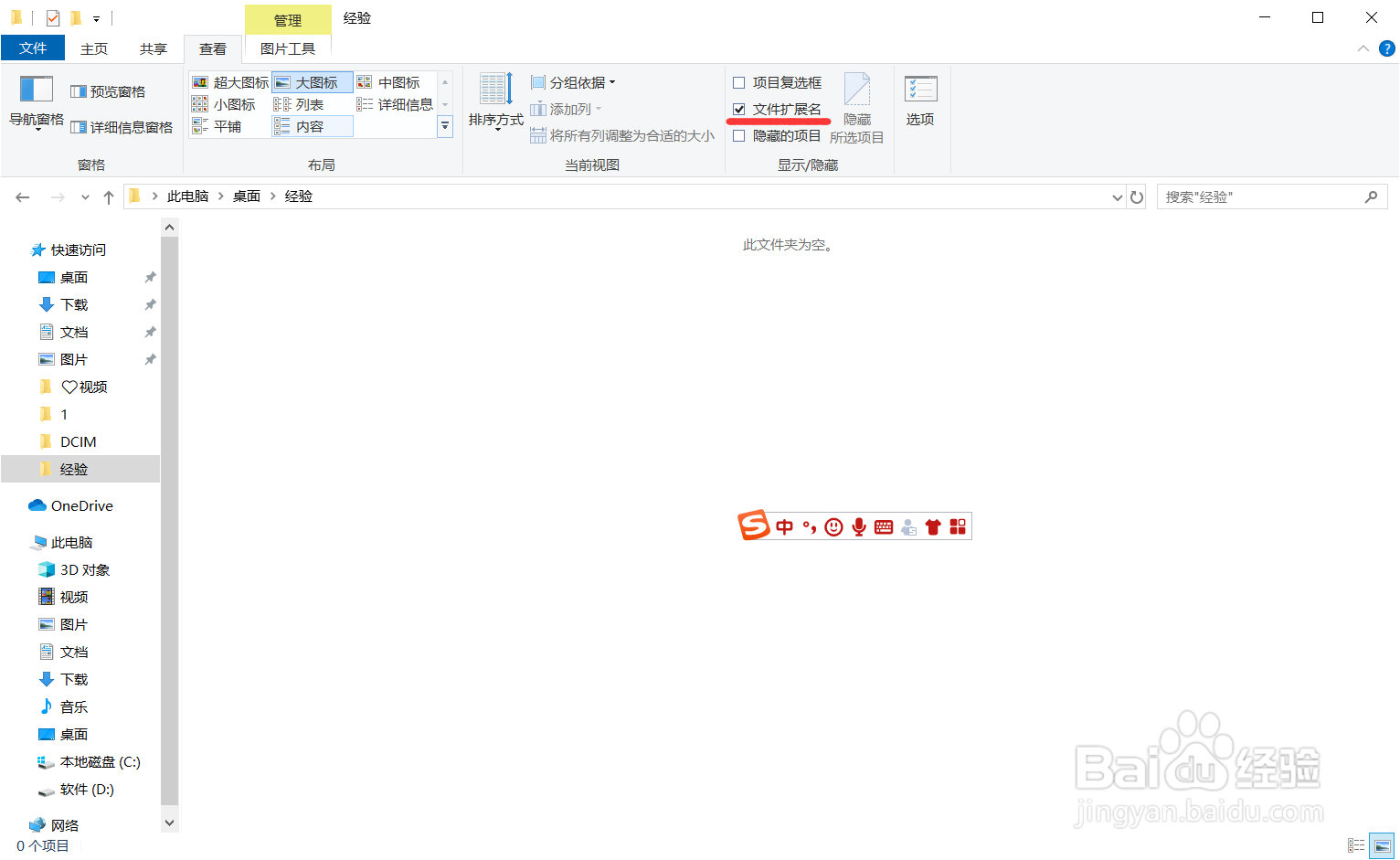Open the address bar history dropdown
The width and height of the screenshot is (1400, 860).
coord(1116,196)
